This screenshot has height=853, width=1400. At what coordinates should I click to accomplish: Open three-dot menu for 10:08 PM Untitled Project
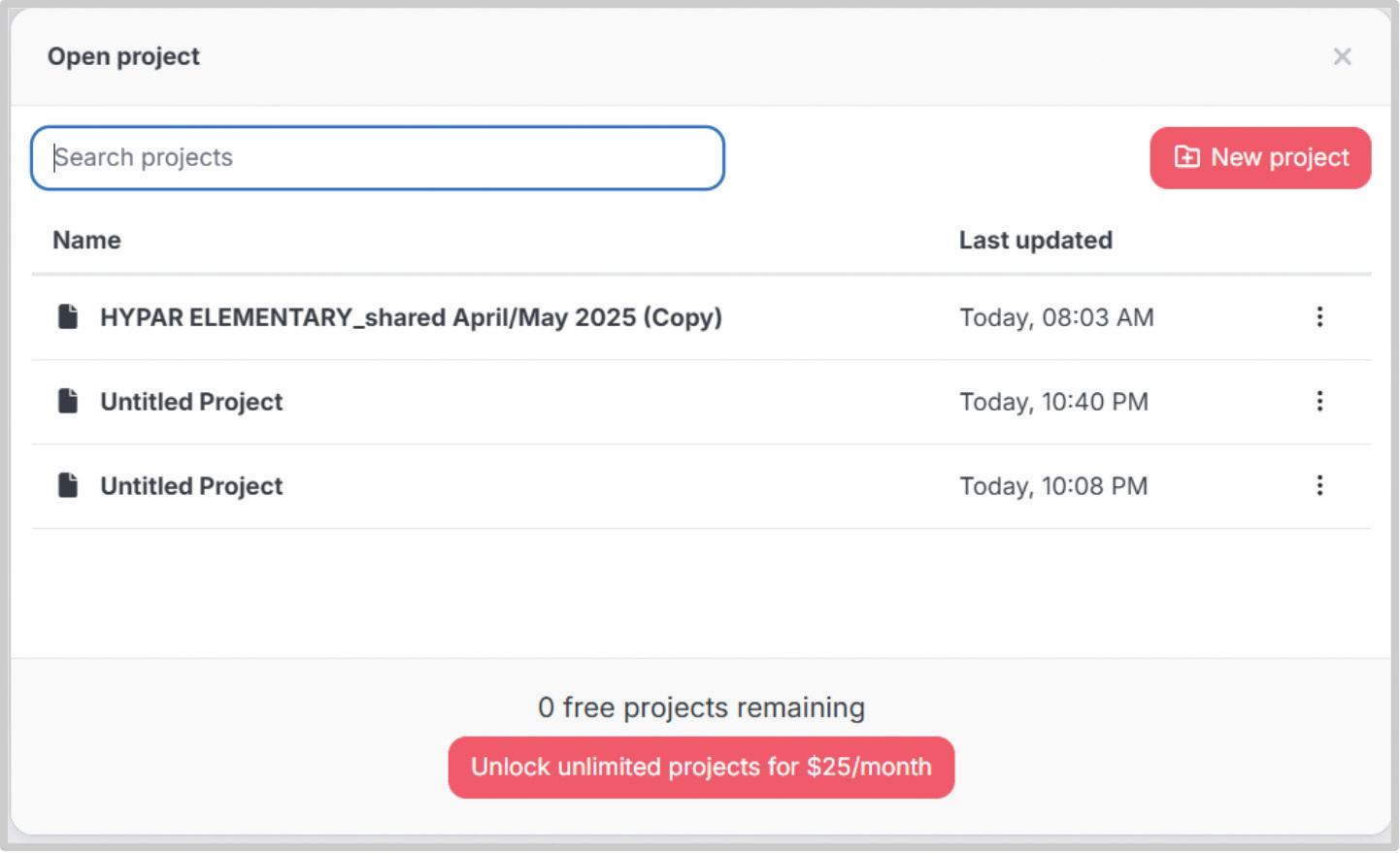(x=1319, y=486)
